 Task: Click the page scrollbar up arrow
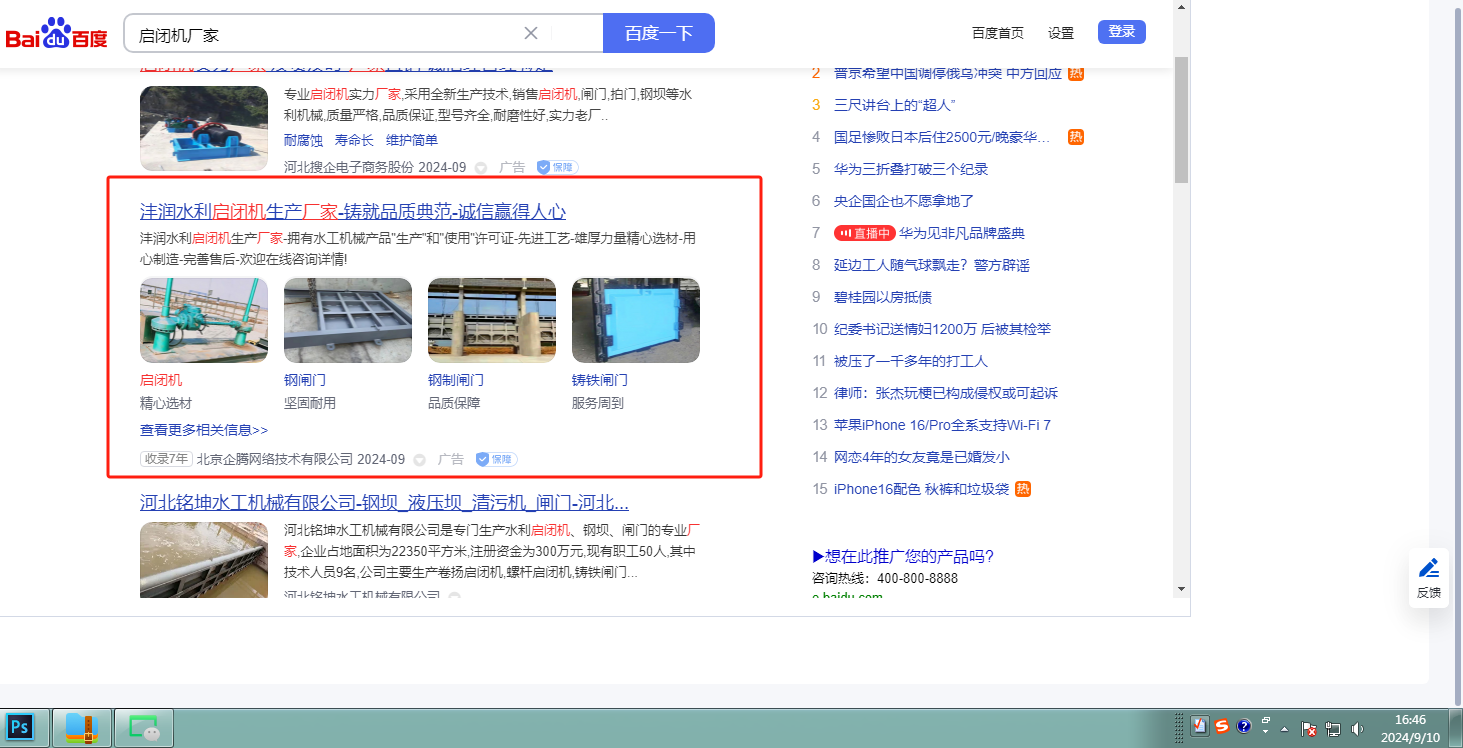tap(1181, 8)
